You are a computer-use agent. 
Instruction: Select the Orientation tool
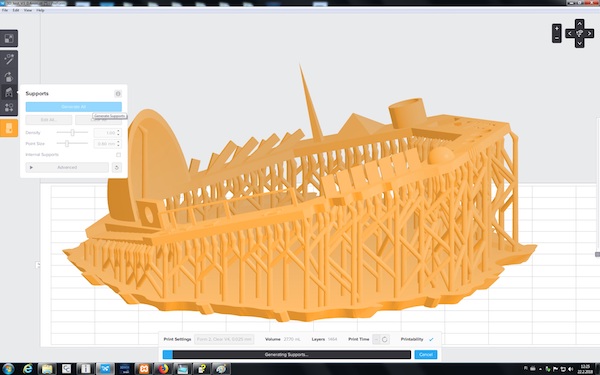[x=9, y=76]
